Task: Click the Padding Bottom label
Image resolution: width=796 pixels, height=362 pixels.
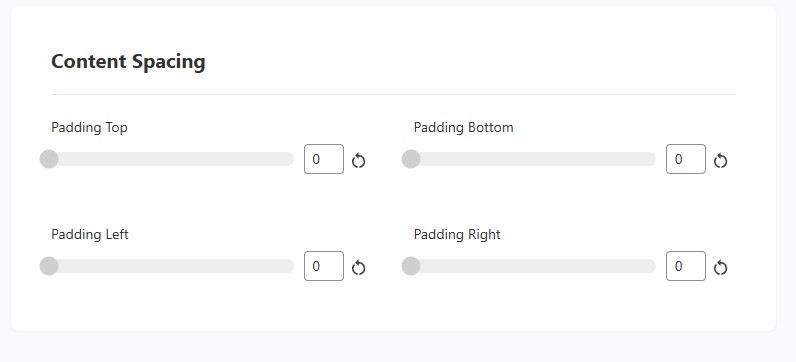Action: pyautogui.click(x=463, y=127)
